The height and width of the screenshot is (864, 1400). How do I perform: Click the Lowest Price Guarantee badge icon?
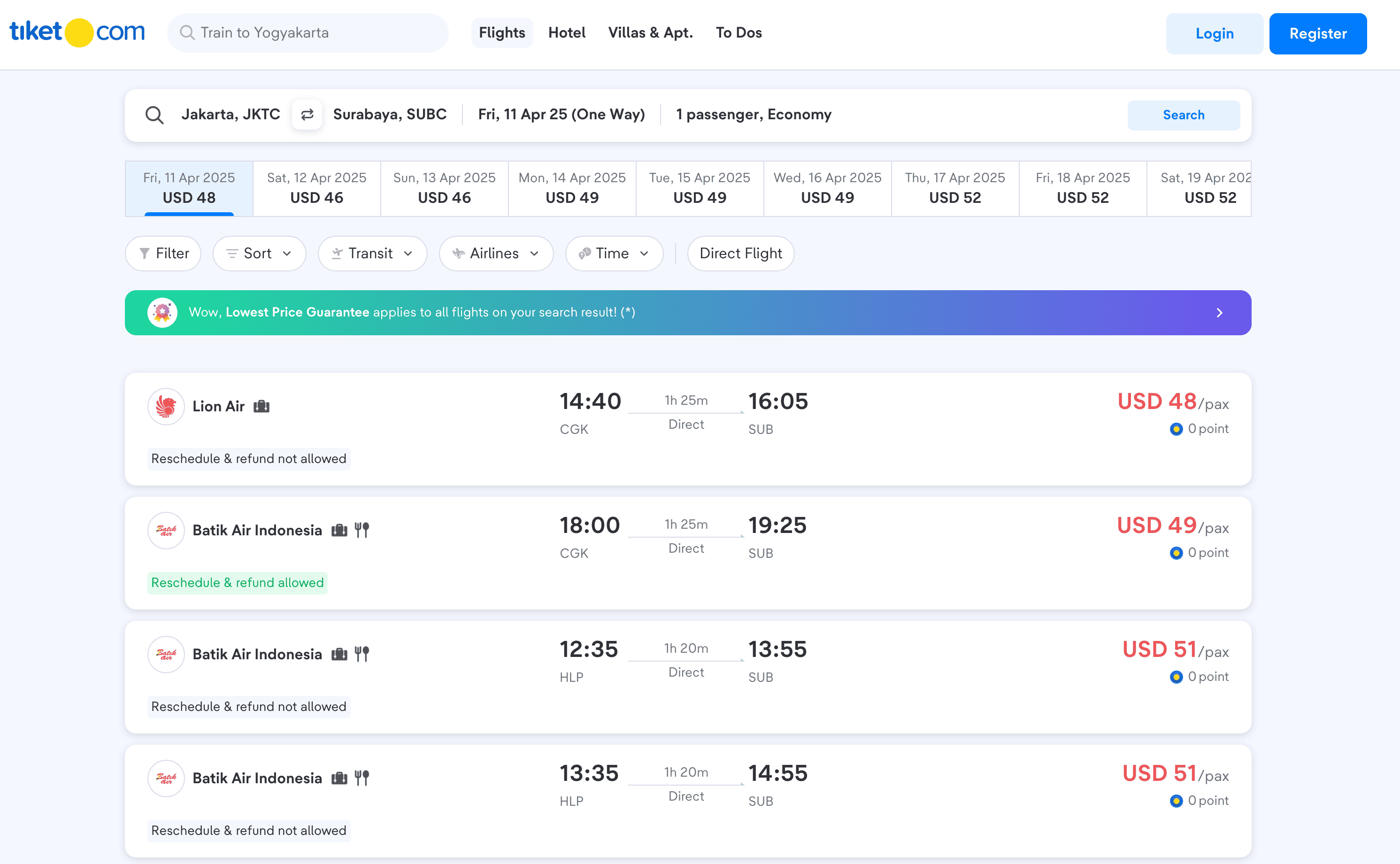point(162,313)
